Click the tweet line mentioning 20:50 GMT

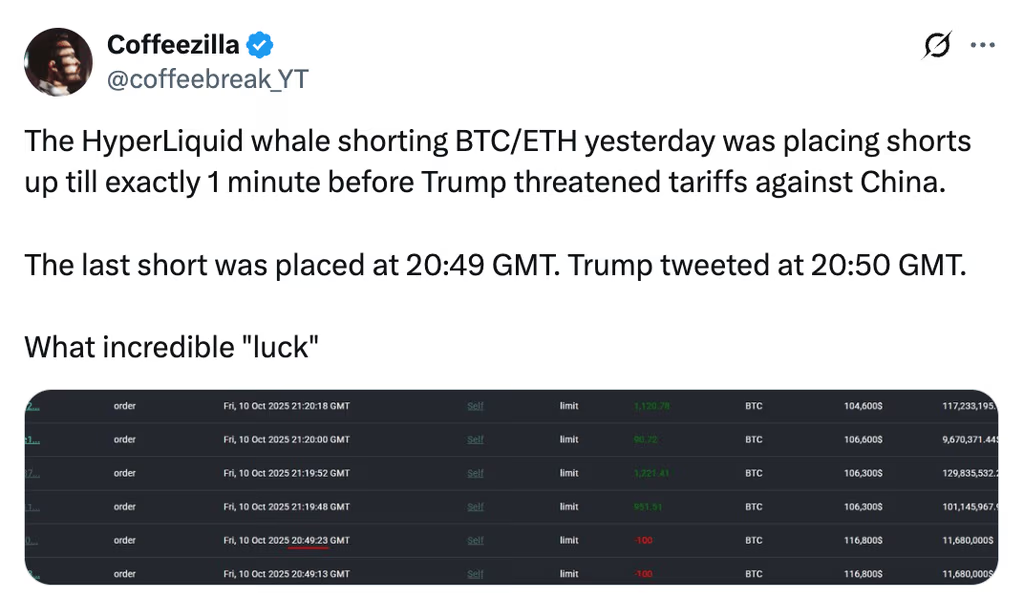click(x=496, y=265)
